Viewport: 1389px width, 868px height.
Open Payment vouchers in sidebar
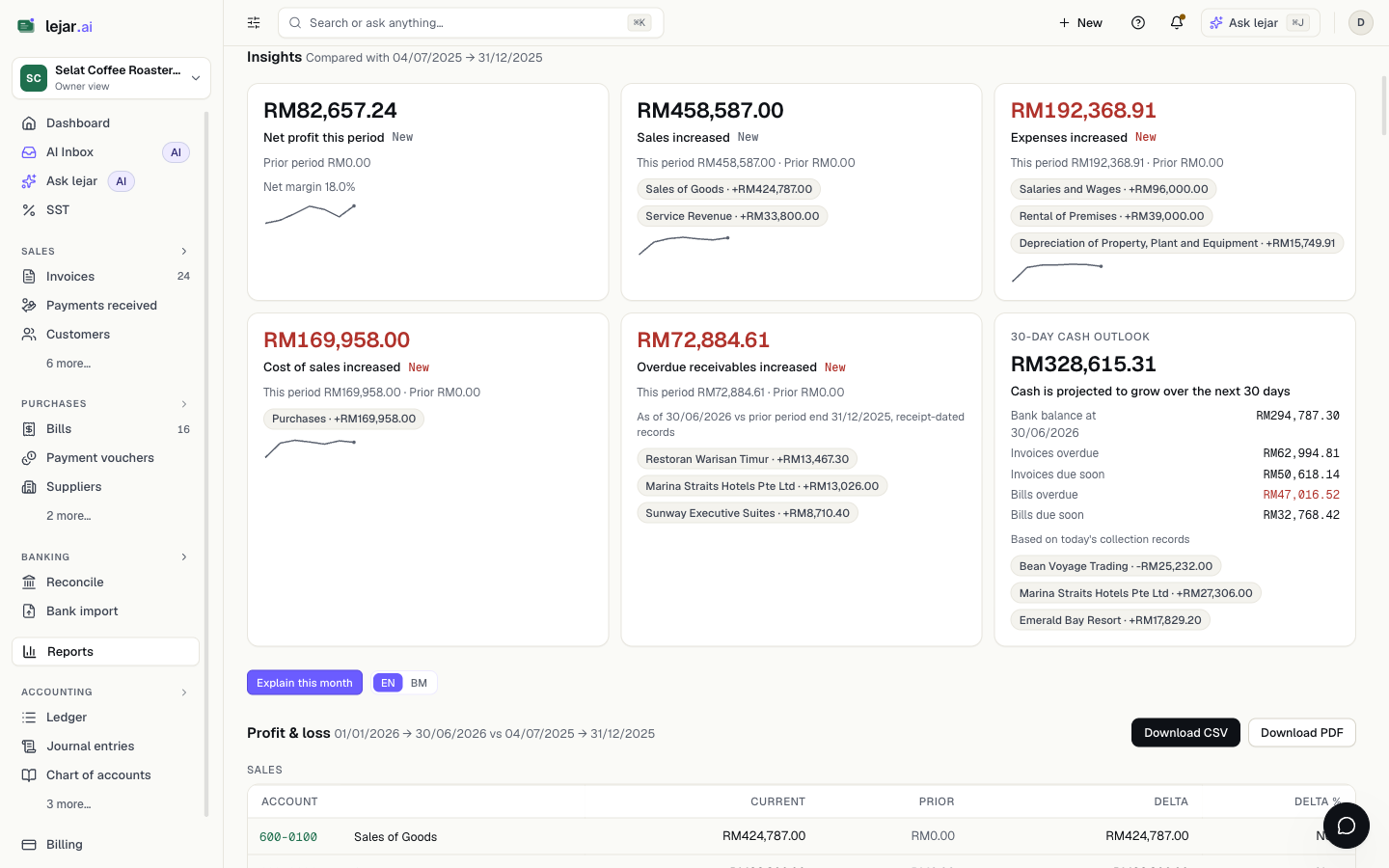[105, 458]
